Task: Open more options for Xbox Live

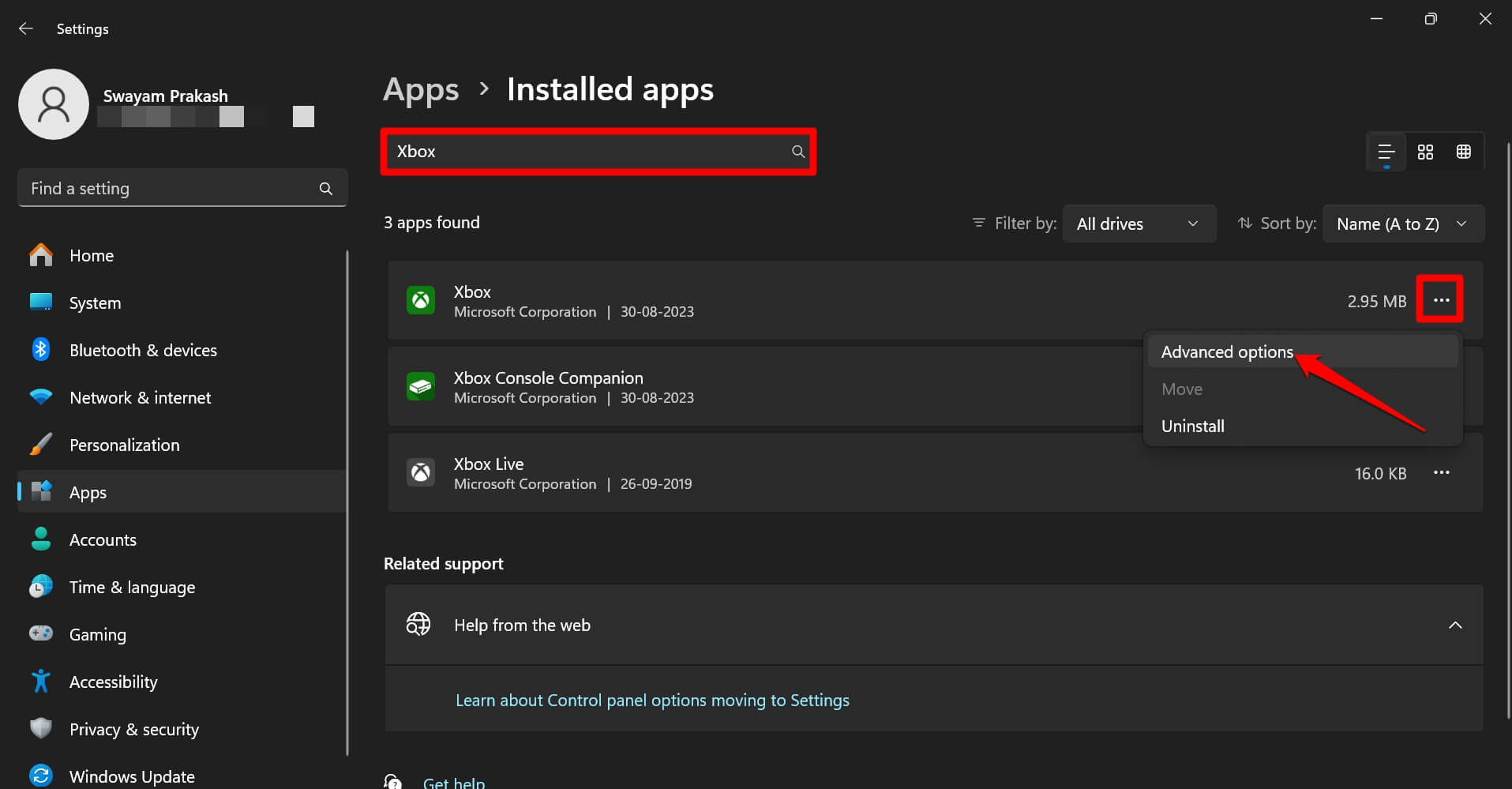Action: coord(1441,472)
